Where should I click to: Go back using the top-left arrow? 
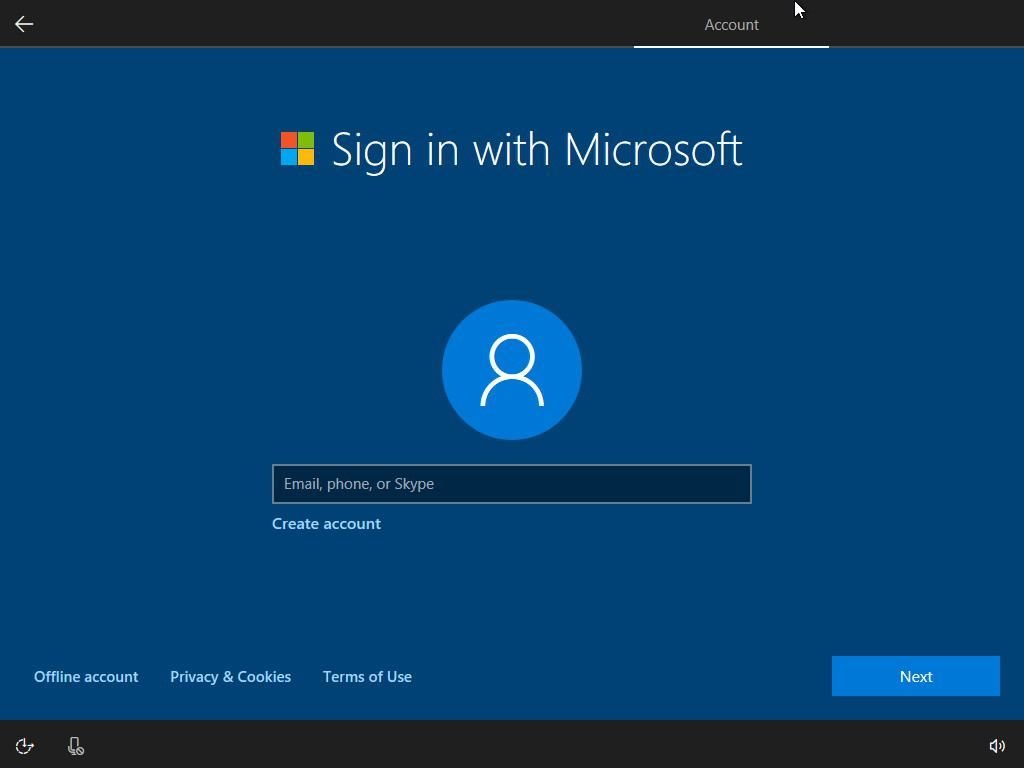(x=24, y=24)
